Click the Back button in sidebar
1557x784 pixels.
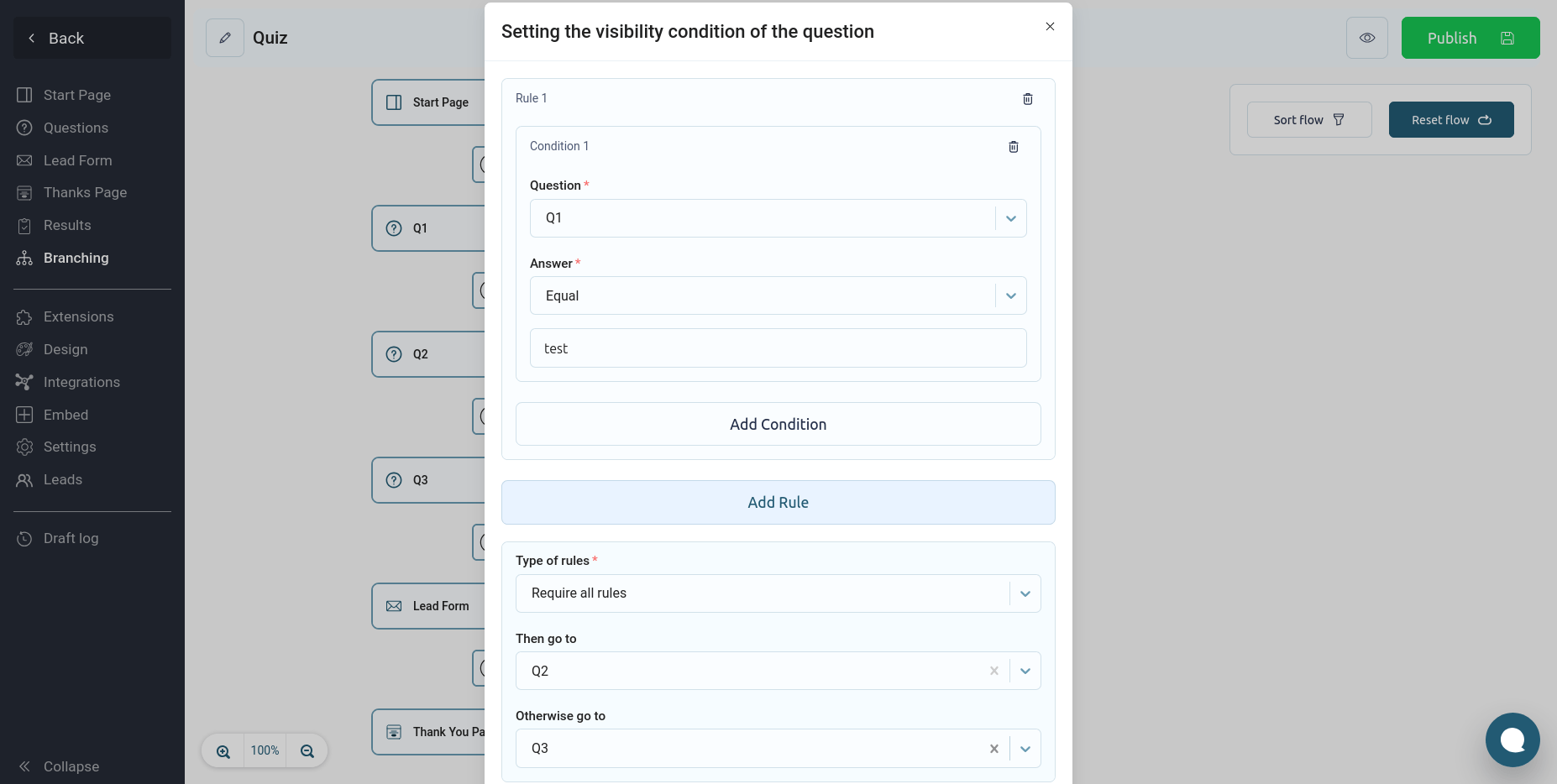92,38
